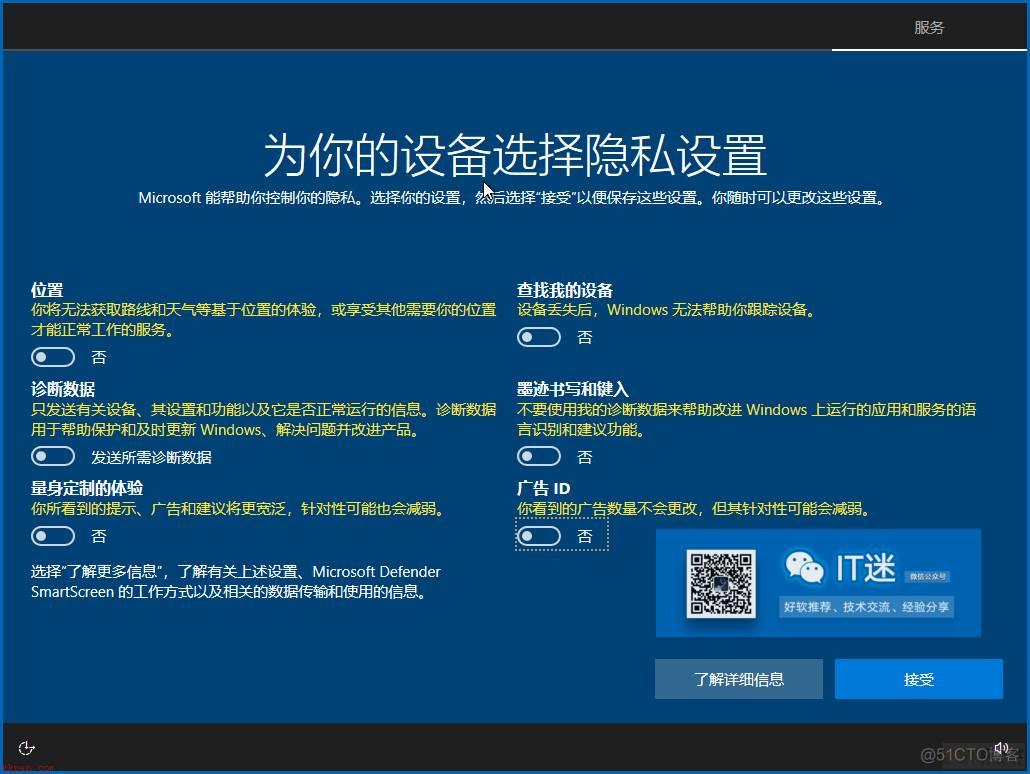Click the QR code image
Screen dimensions: 1030x774
(721, 583)
